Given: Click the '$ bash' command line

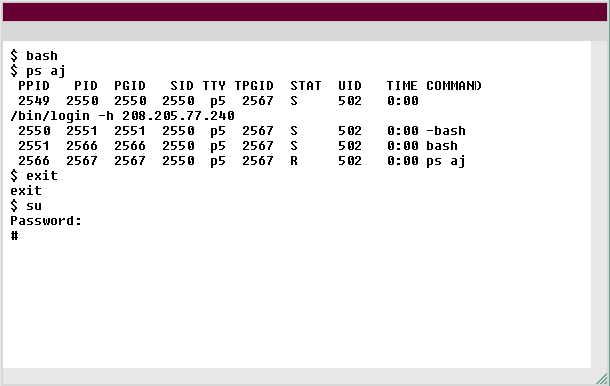Looking at the screenshot, I should [x=34, y=56].
